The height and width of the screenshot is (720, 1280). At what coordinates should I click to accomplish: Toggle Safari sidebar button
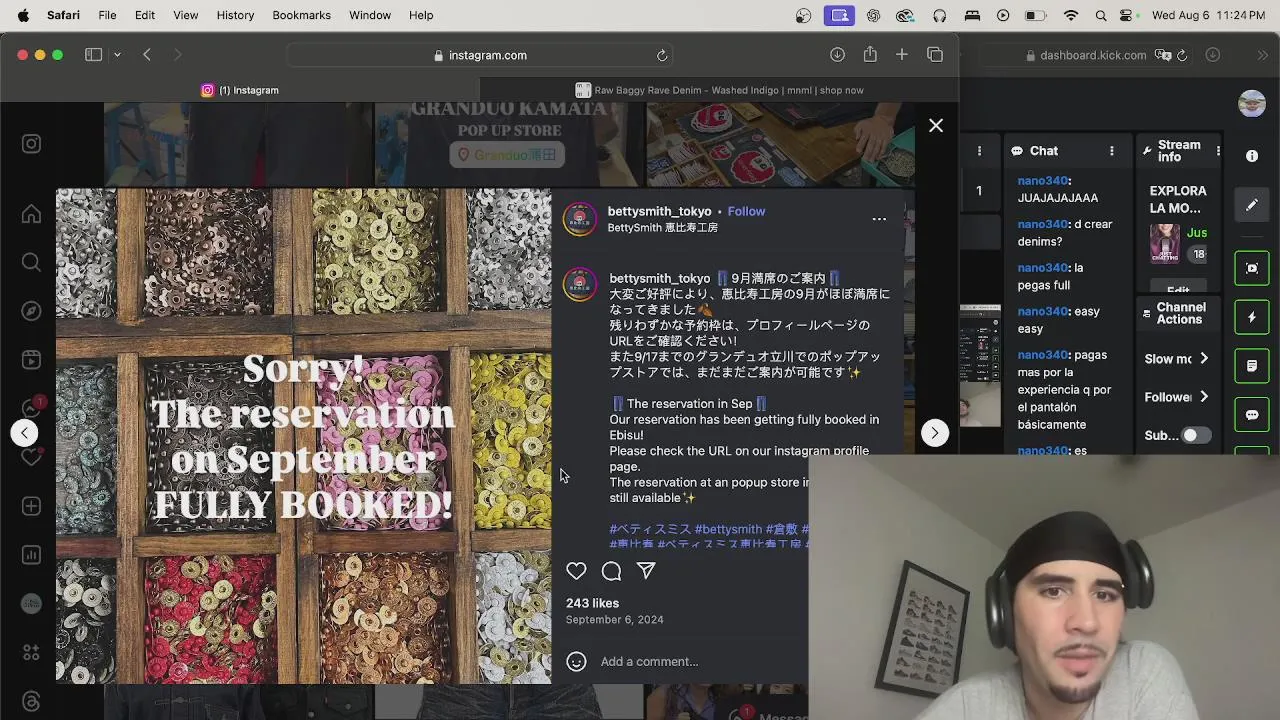(x=93, y=55)
